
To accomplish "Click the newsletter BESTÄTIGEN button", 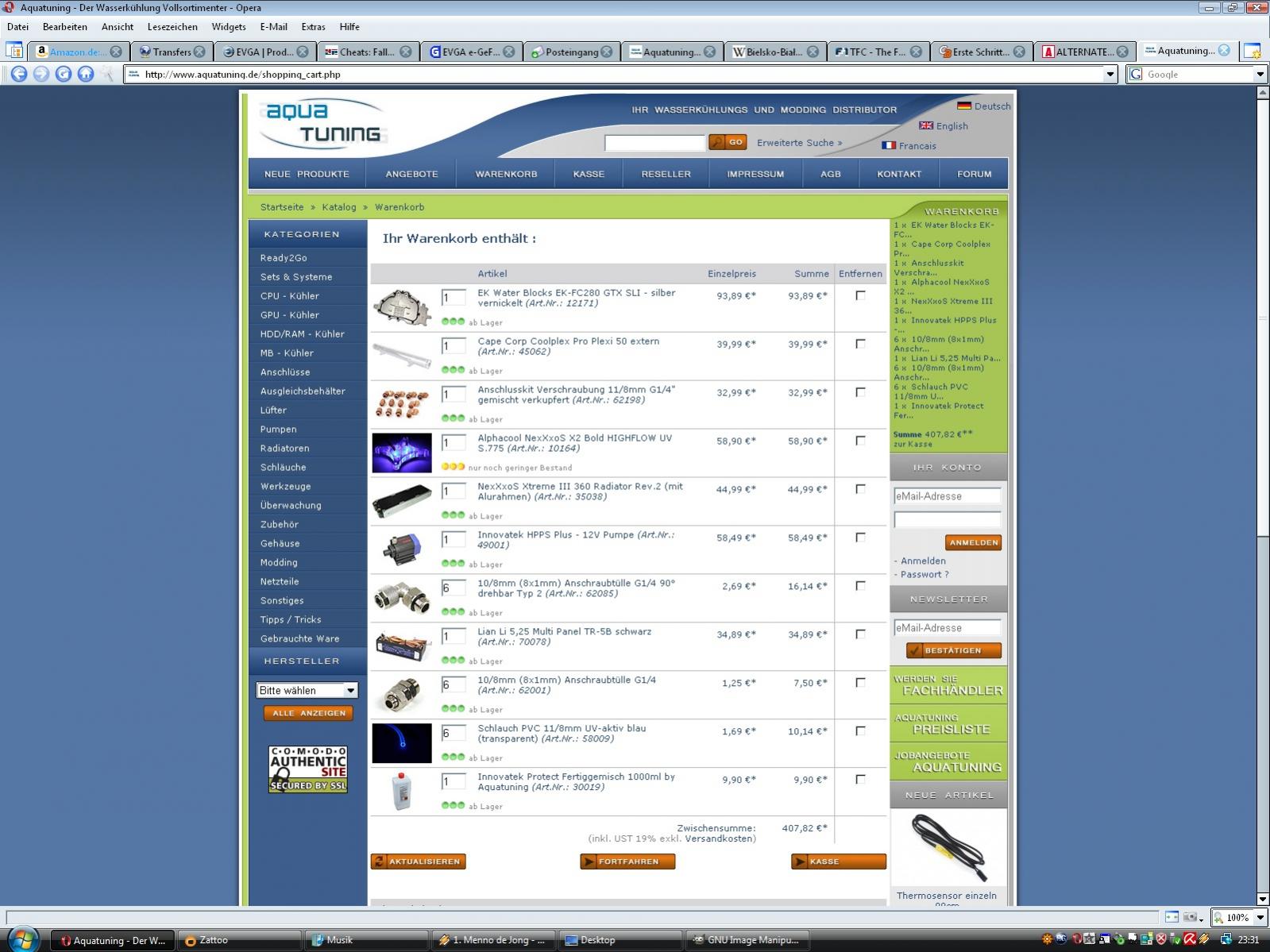I will (x=953, y=650).
